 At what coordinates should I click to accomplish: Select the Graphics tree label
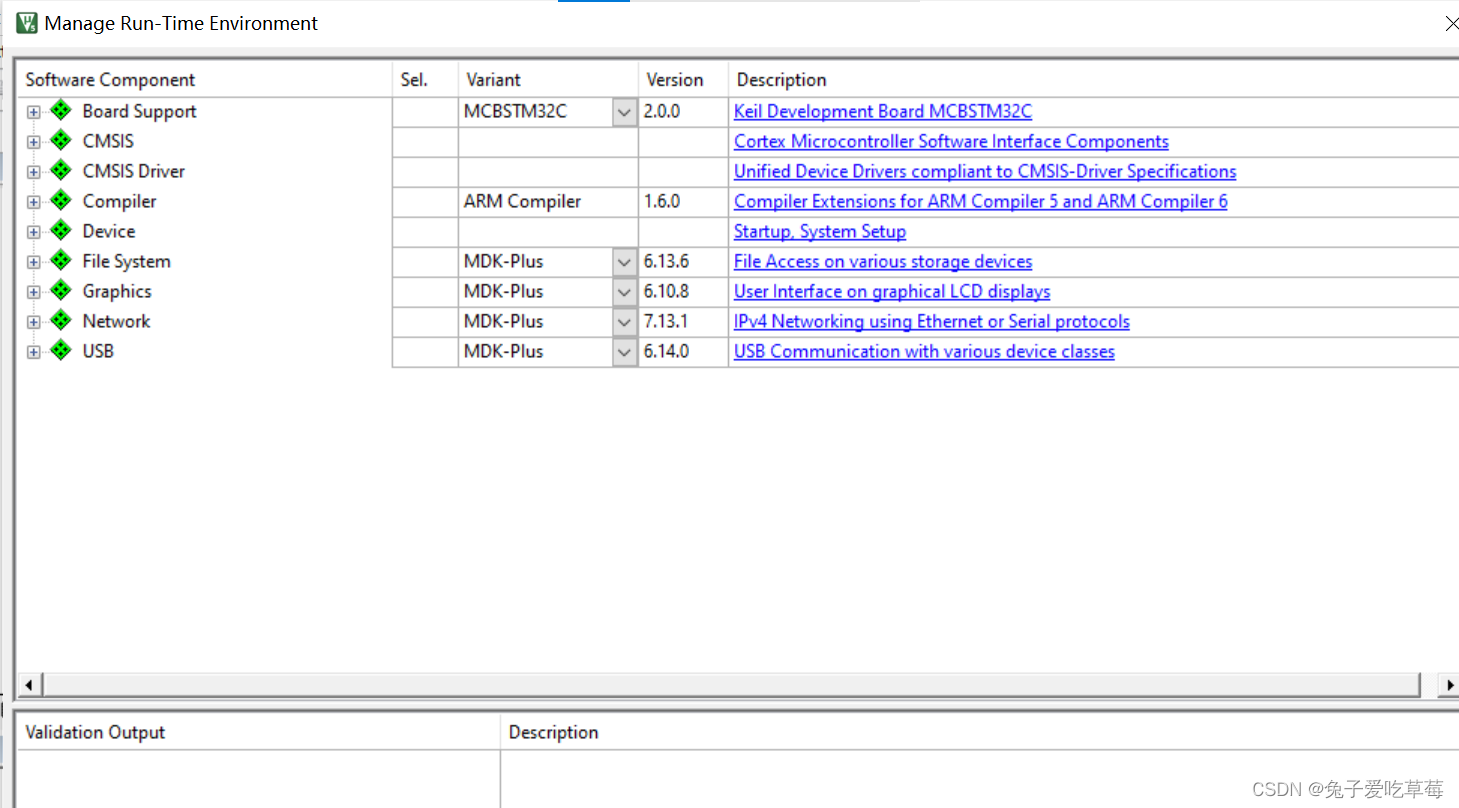pos(117,291)
